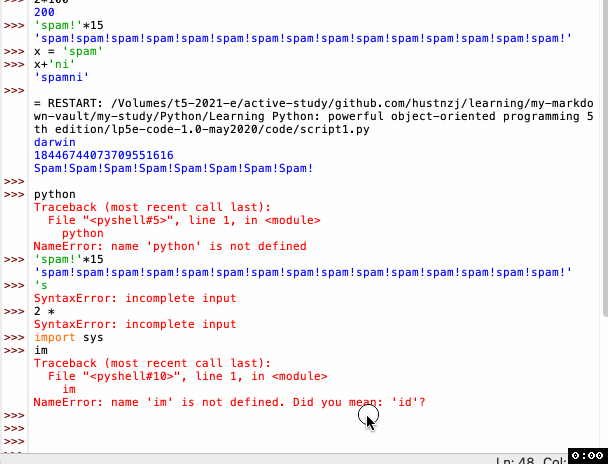Click the import sys statement

coord(69,337)
